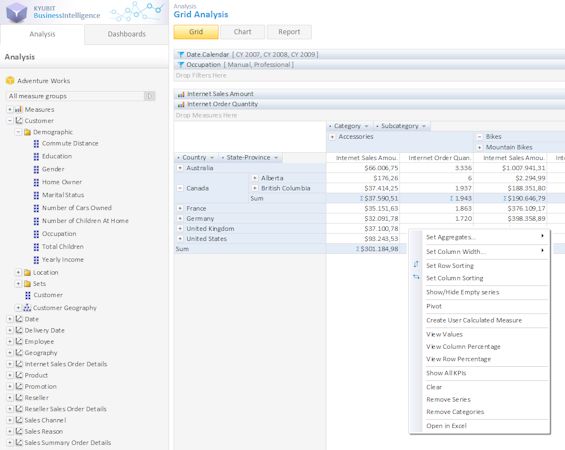Click the Commute Distance attribute icon

click(x=36, y=144)
